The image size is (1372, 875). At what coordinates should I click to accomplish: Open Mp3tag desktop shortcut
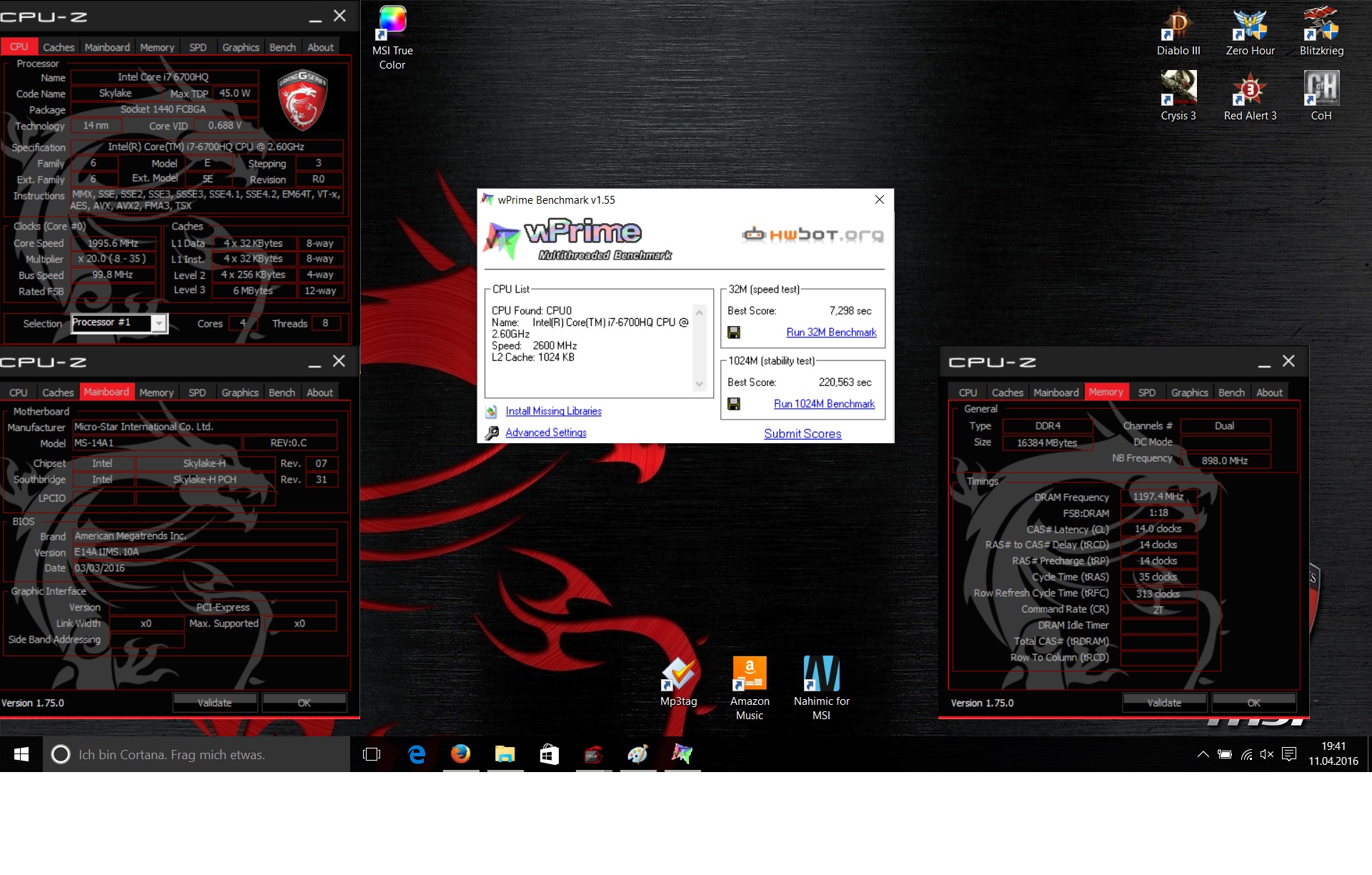678,683
